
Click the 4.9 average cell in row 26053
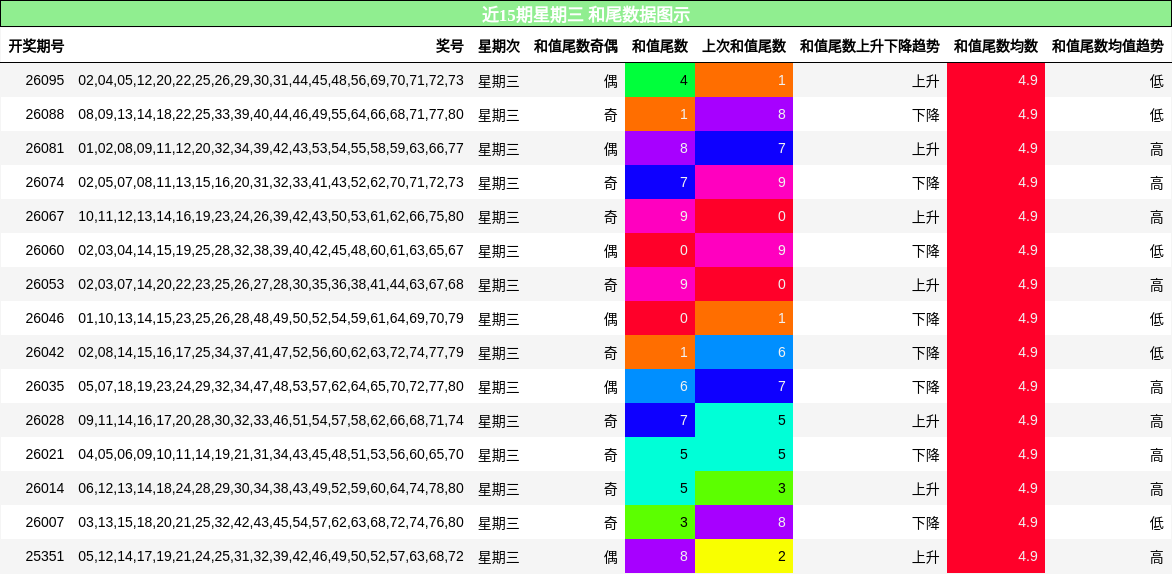click(x=996, y=284)
